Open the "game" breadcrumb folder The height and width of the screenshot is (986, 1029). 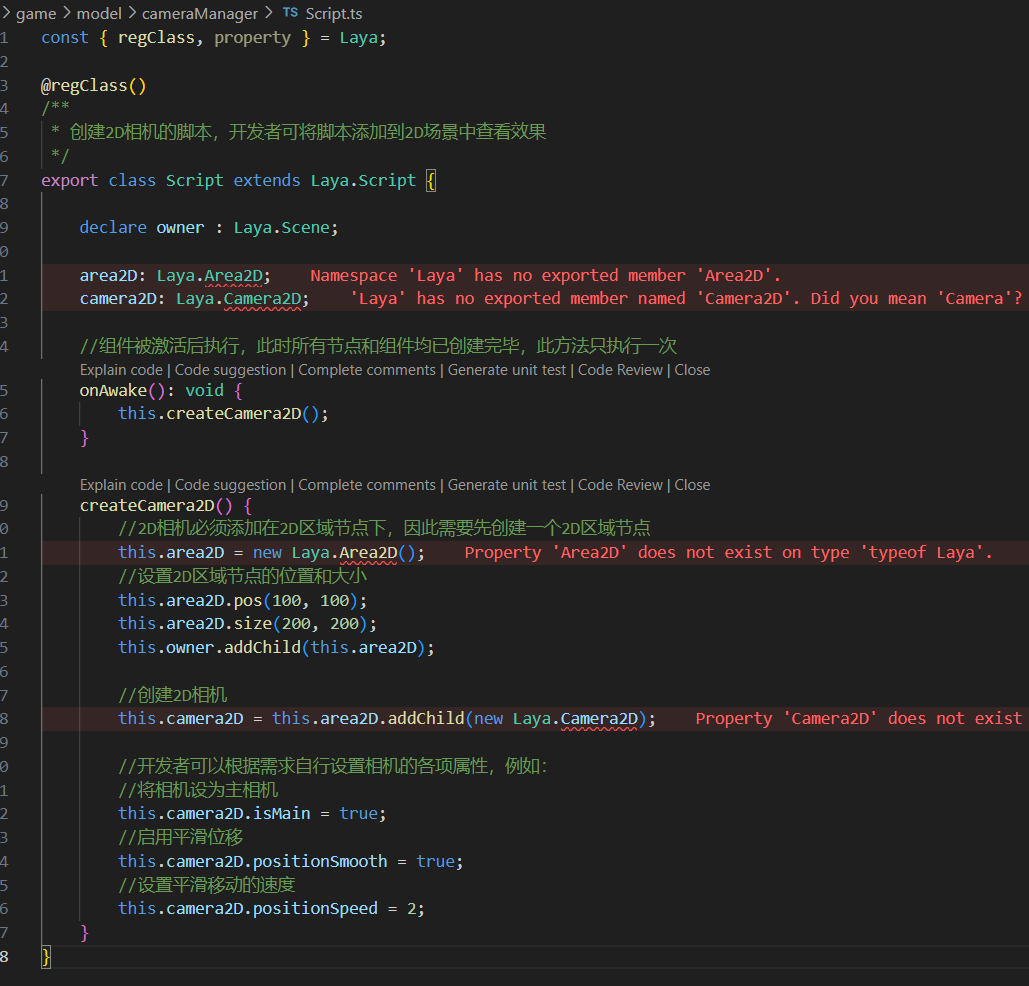(x=36, y=13)
